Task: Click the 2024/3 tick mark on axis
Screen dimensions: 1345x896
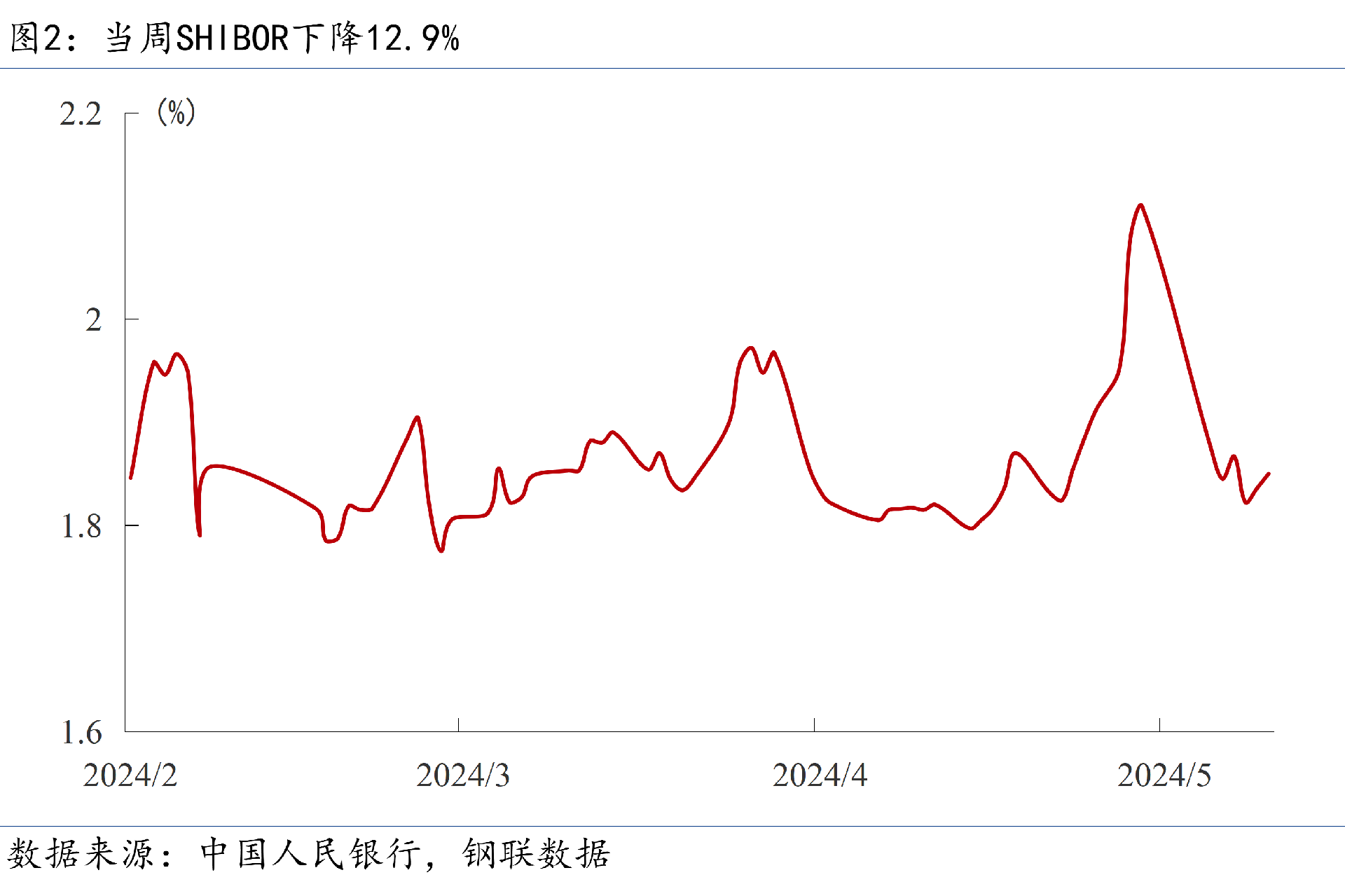Action: [x=458, y=725]
